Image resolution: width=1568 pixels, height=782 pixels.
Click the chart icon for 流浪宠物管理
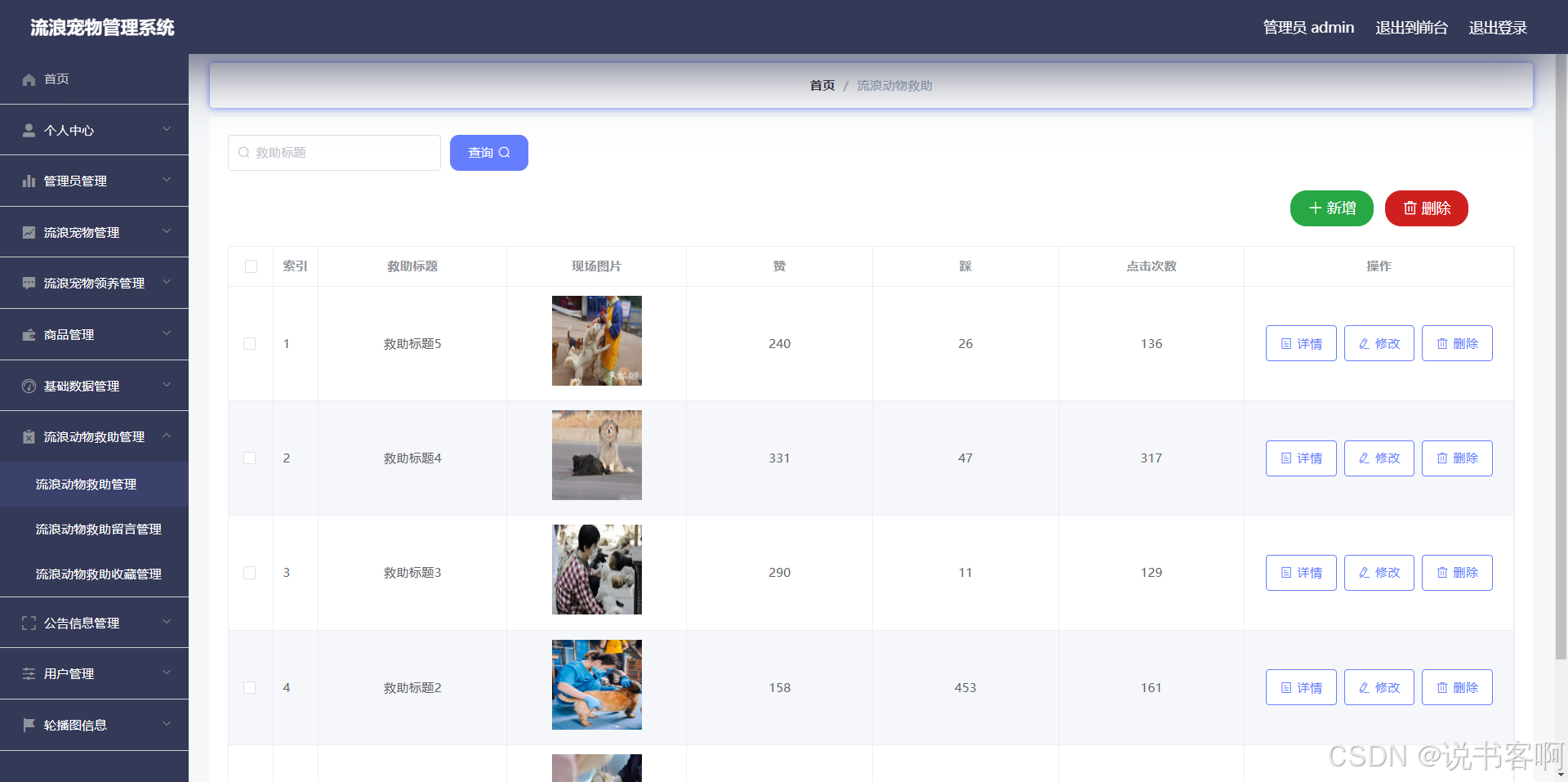point(29,232)
